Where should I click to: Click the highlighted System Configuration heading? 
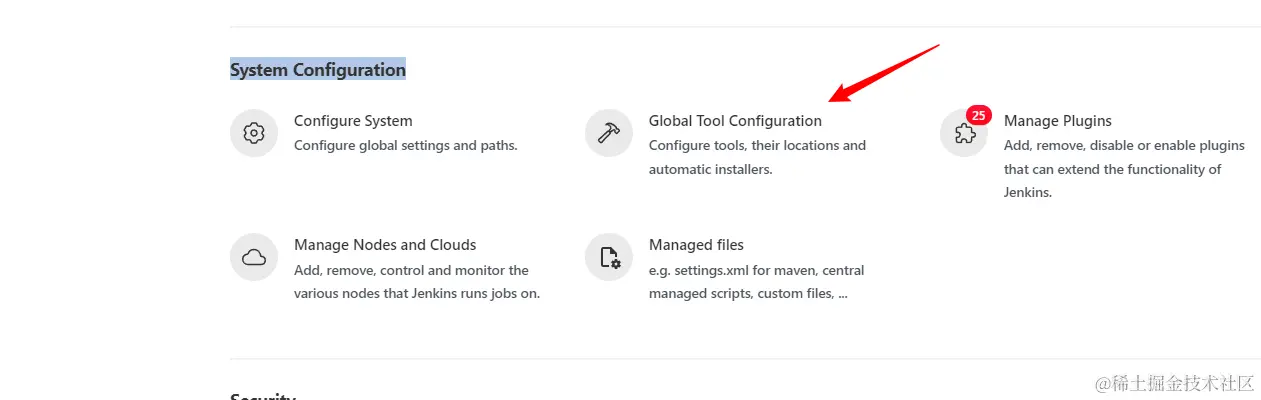(318, 70)
